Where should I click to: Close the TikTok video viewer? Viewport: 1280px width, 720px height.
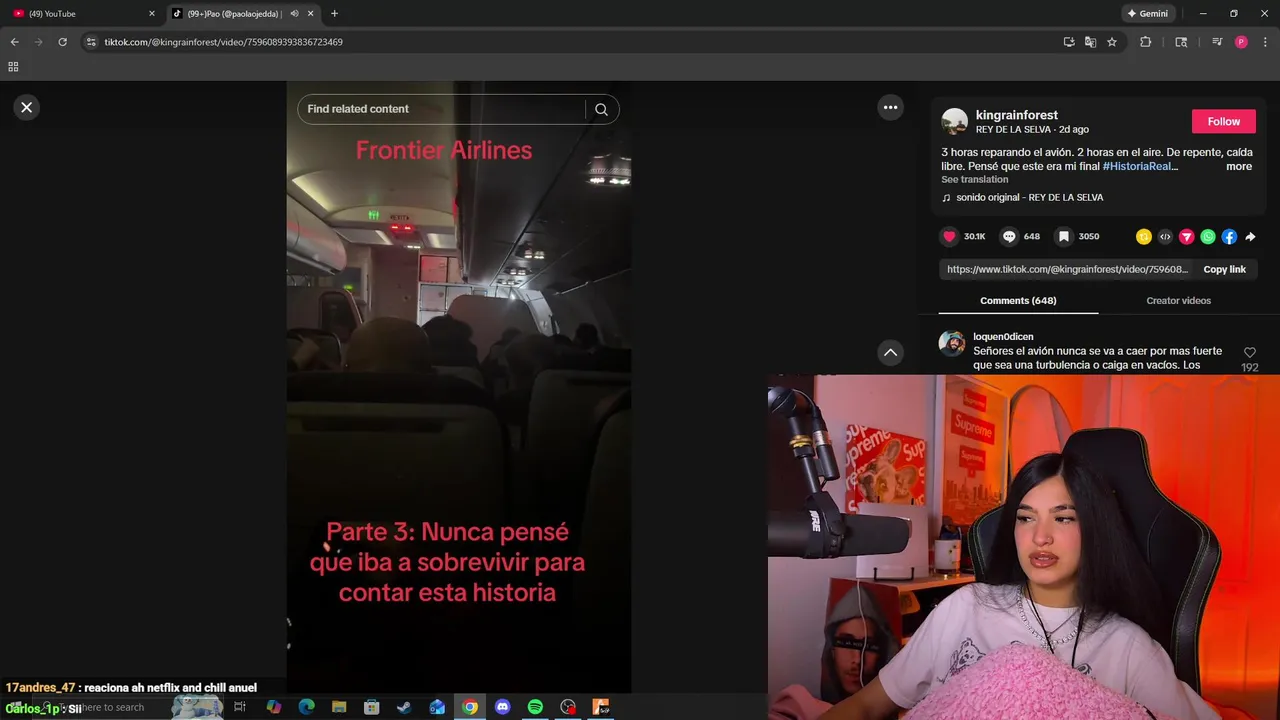pos(27,107)
